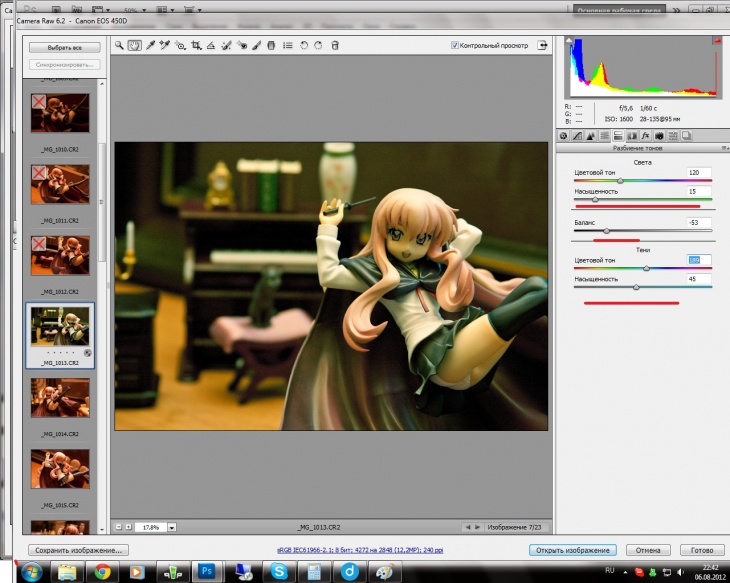Click the Готово button
The image size is (730, 583).
click(x=702, y=550)
